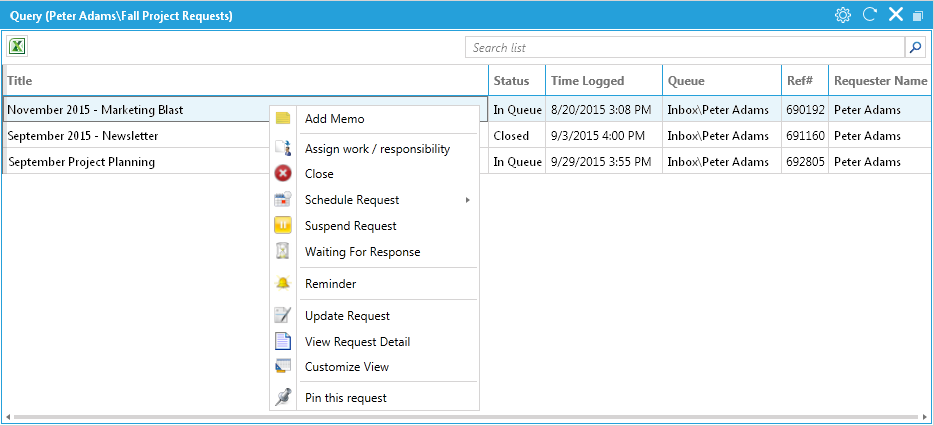Click the Excel export icon
The height and width of the screenshot is (426, 934).
(x=17, y=46)
